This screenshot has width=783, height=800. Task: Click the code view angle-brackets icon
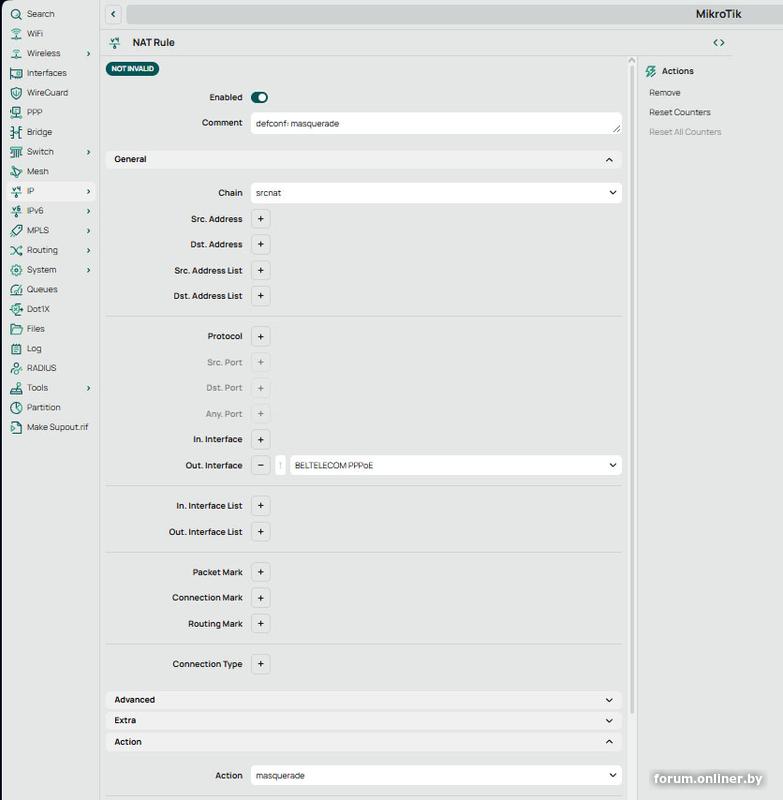coord(719,42)
